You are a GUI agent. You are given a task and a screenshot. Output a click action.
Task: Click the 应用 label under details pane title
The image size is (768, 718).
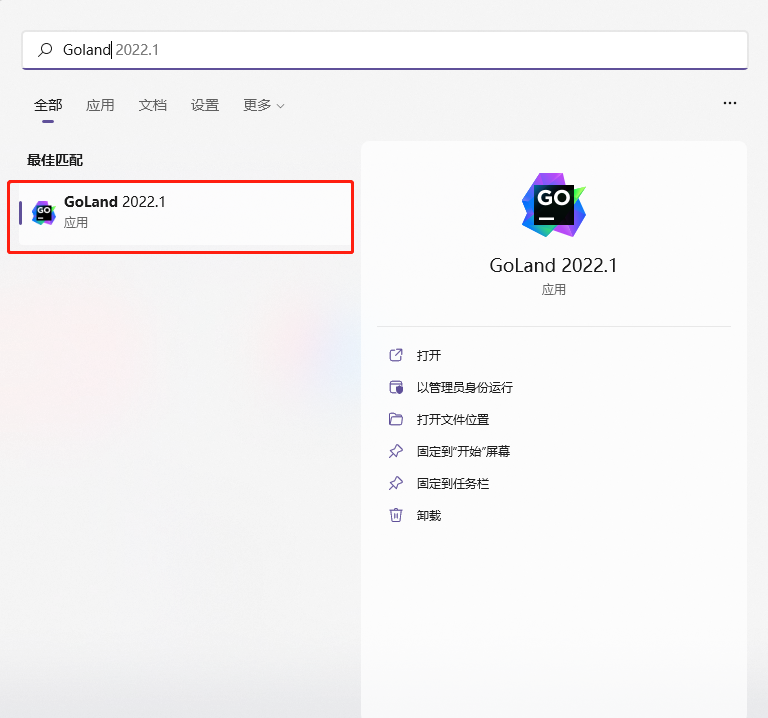[x=553, y=290]
